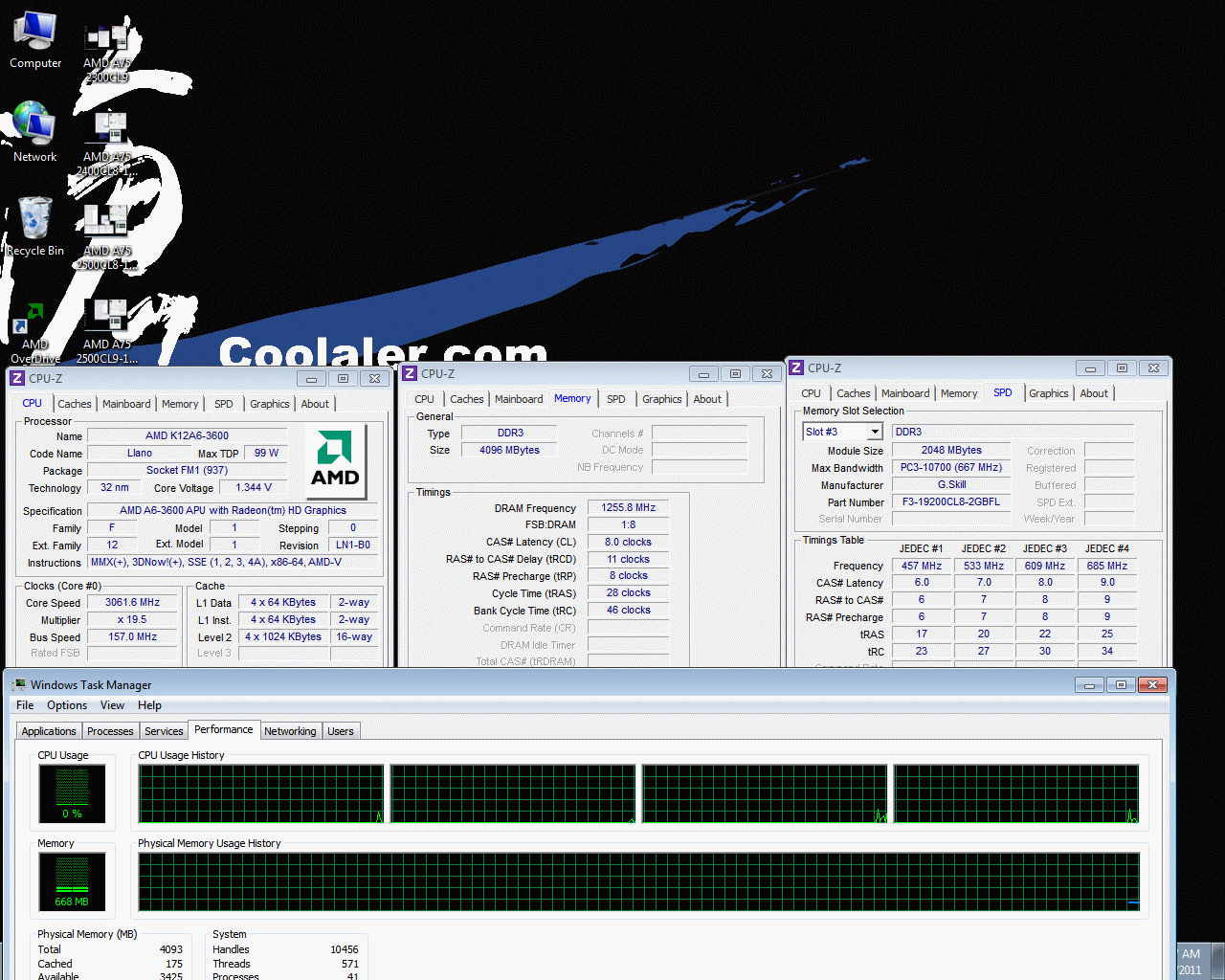The width and height of the screenshot is (1225, 980).
Task: Open the View menu in Task Manager
Action: pyautogui.click(x=113, y=705)
